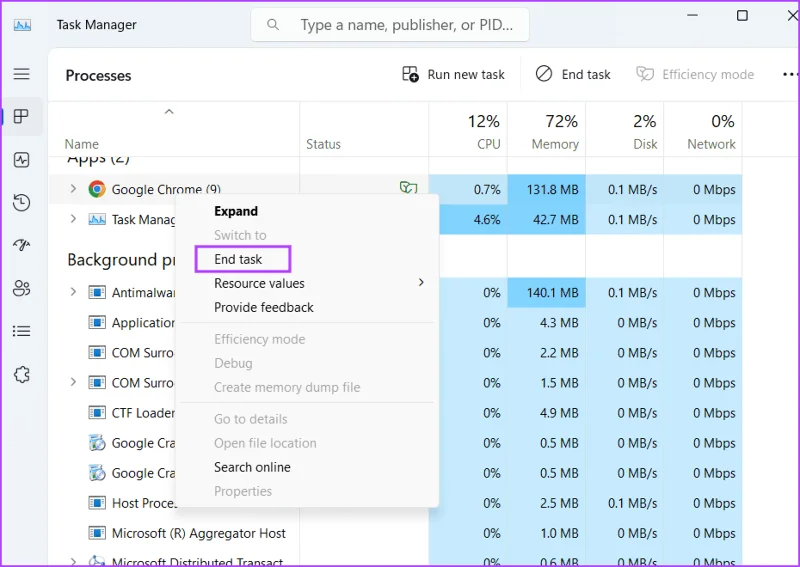Click the Task Manager process row icon
This screenshot has width=800, height=567.
pos(97,219)
